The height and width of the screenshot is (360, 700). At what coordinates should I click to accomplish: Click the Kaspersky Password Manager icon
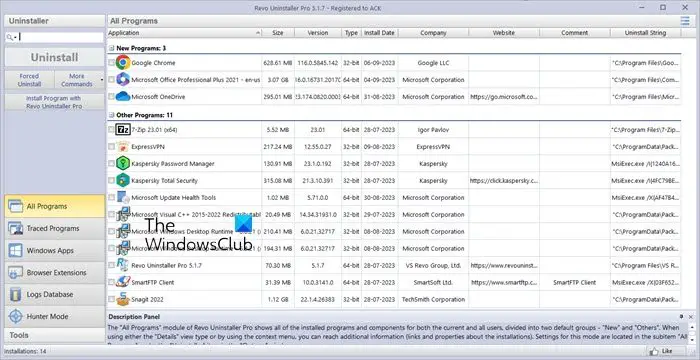tap(123, 163)
